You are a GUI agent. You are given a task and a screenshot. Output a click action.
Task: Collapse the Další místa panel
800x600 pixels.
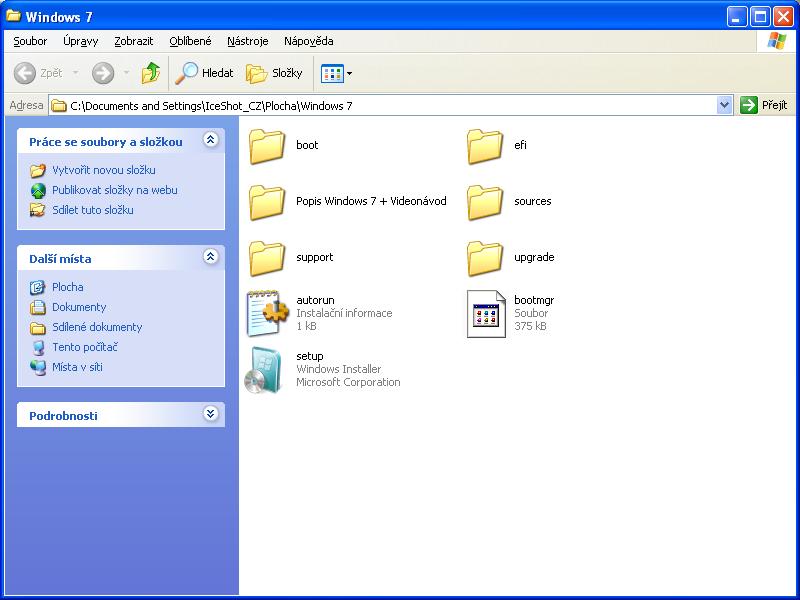point(210,258)
